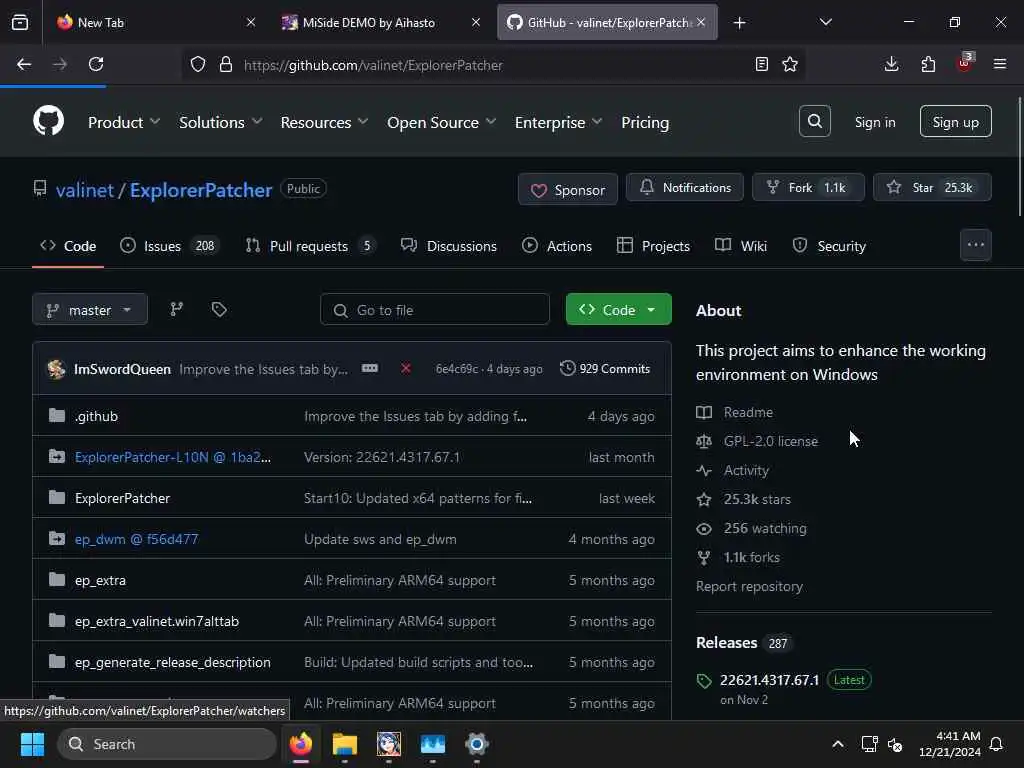Toggle reader view icon in address bar
Viewport: 1024px width, 768px height.
761,64
